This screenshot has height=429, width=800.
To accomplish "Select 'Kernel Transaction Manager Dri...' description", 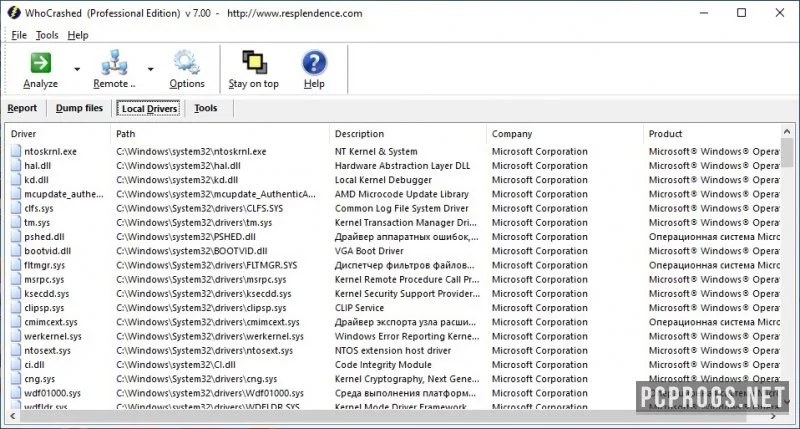I will tap(406, 223).
